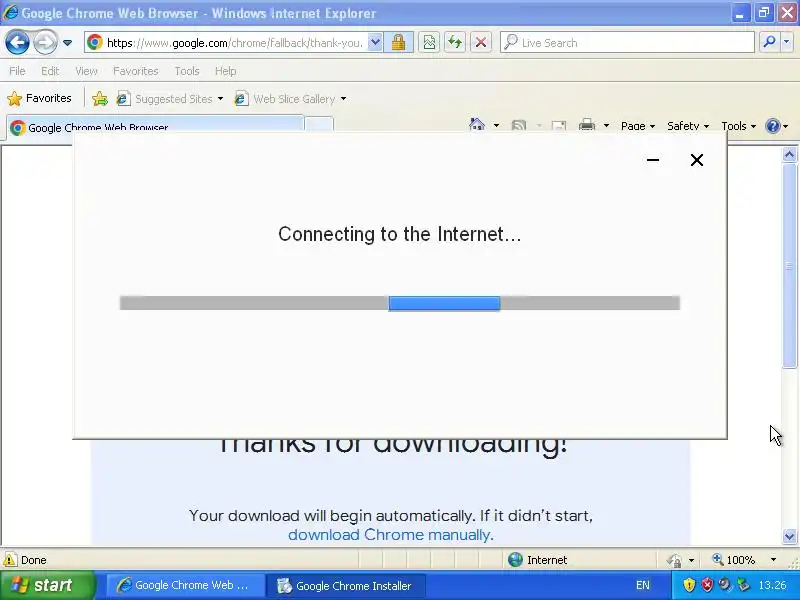Click the Live Search input box
This screenshot has height=600, width=800.
pyautogui.click(x=627, y=42)
